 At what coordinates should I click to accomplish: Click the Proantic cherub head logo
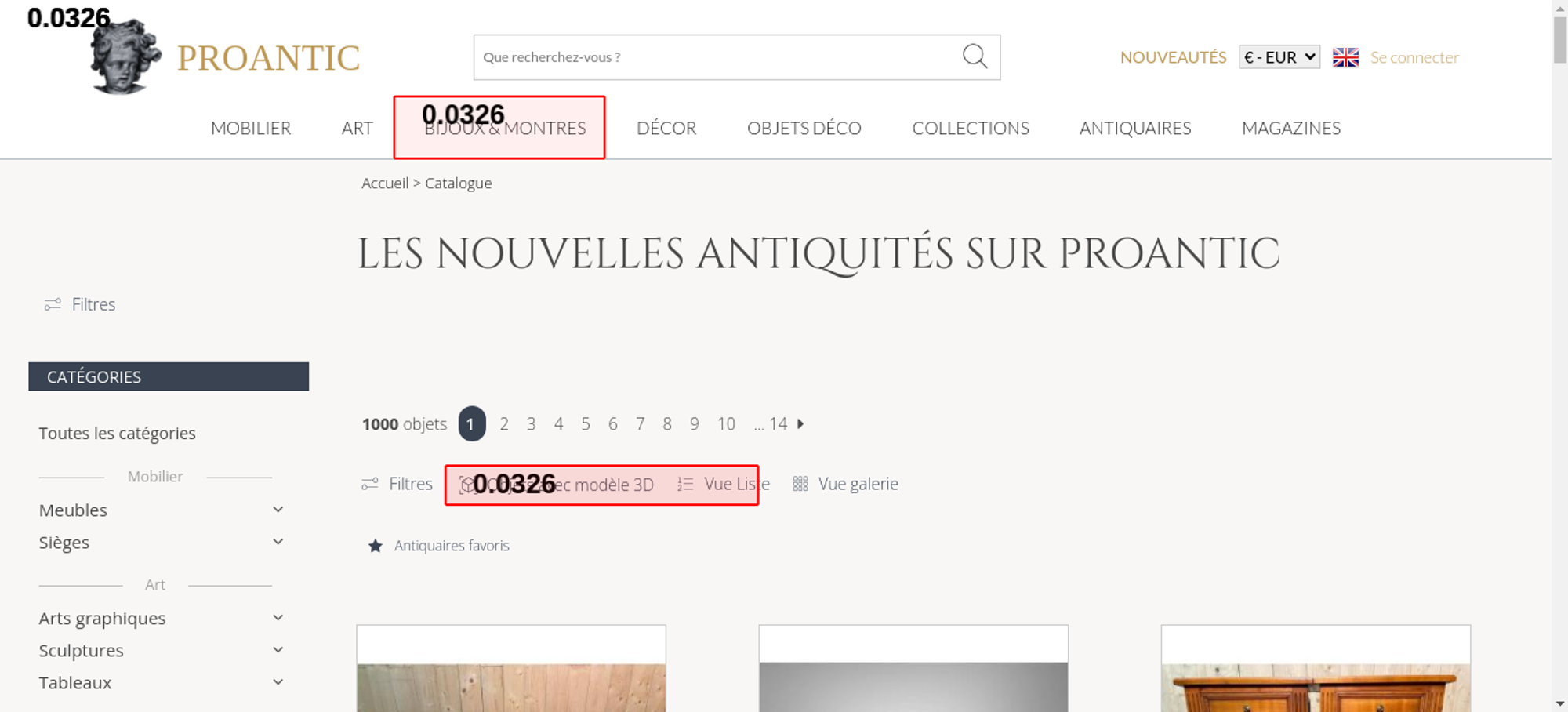125,57
